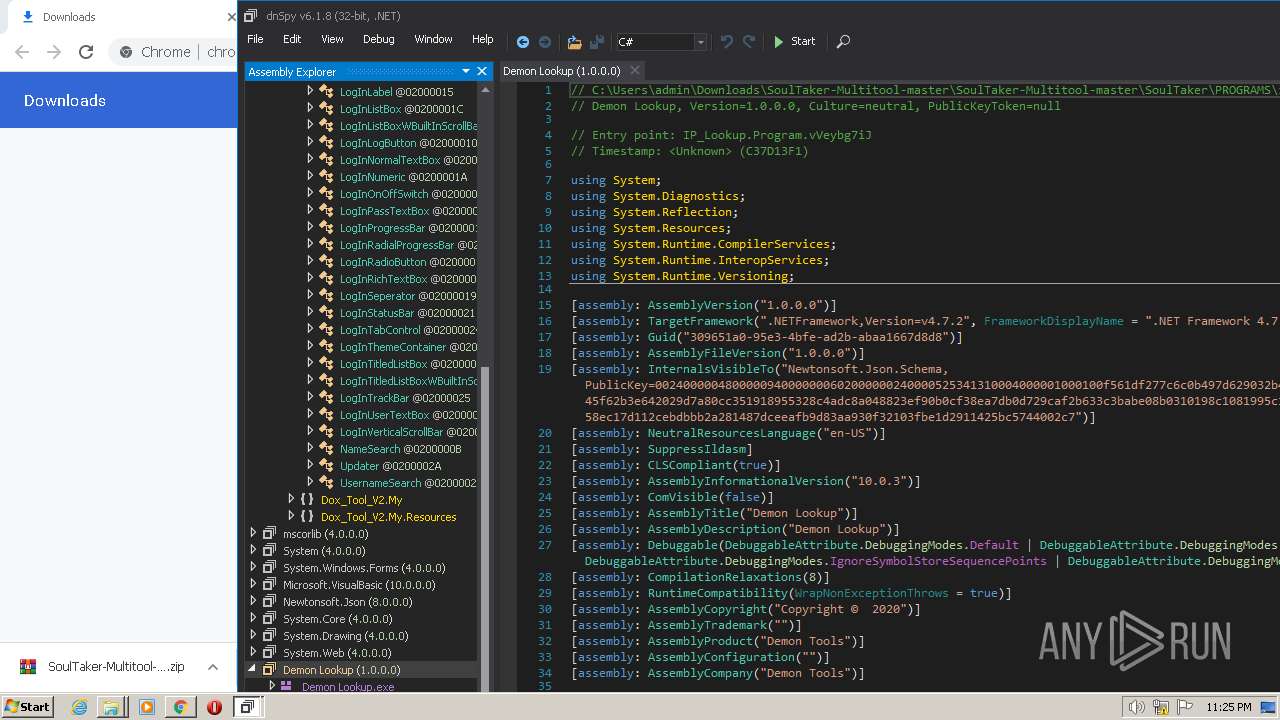Close the Assembly Explorer panel
The height and width of the screenshot is (720, 1280).
[x=482, y=71]
